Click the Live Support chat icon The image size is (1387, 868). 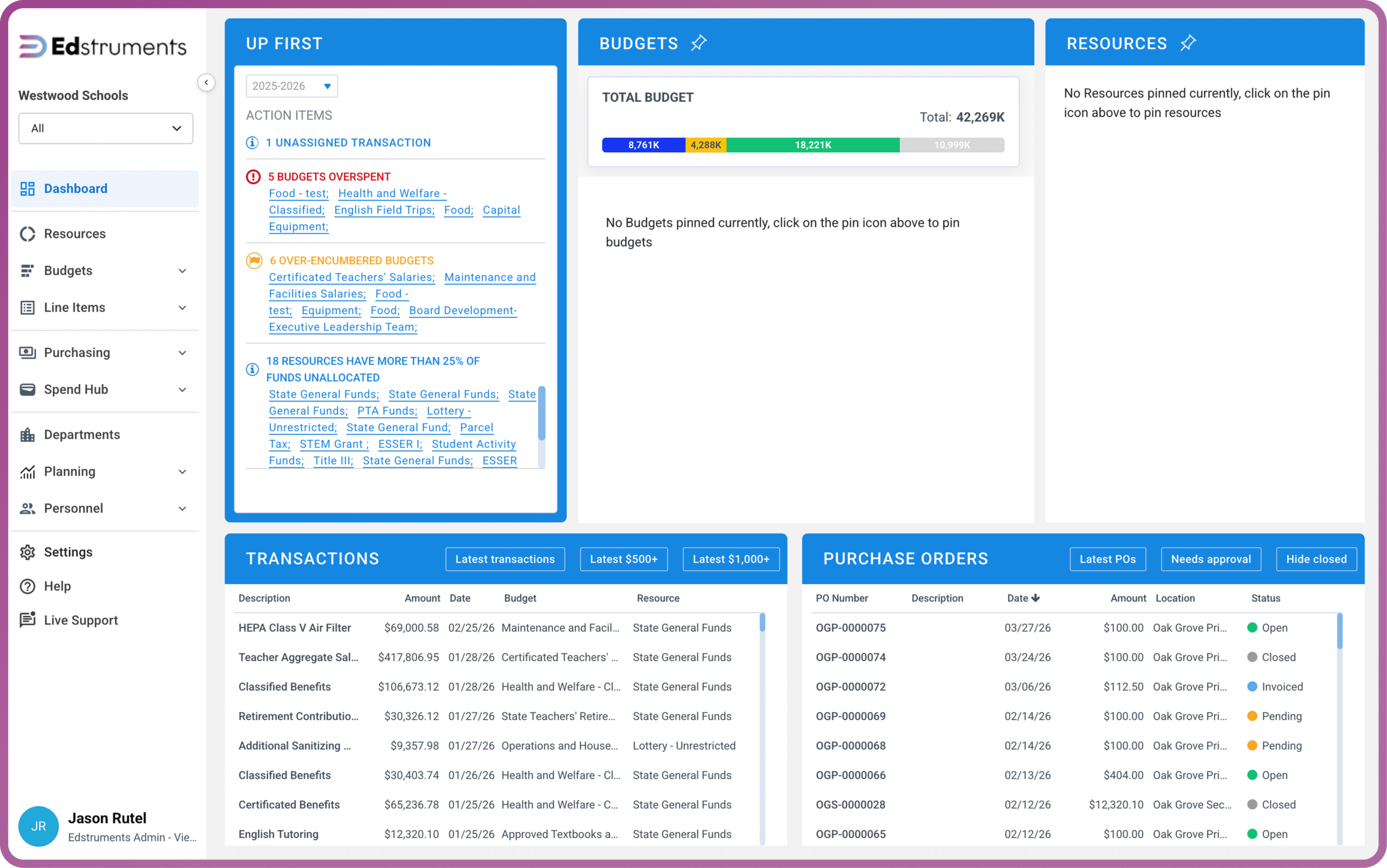pos(28,620)
